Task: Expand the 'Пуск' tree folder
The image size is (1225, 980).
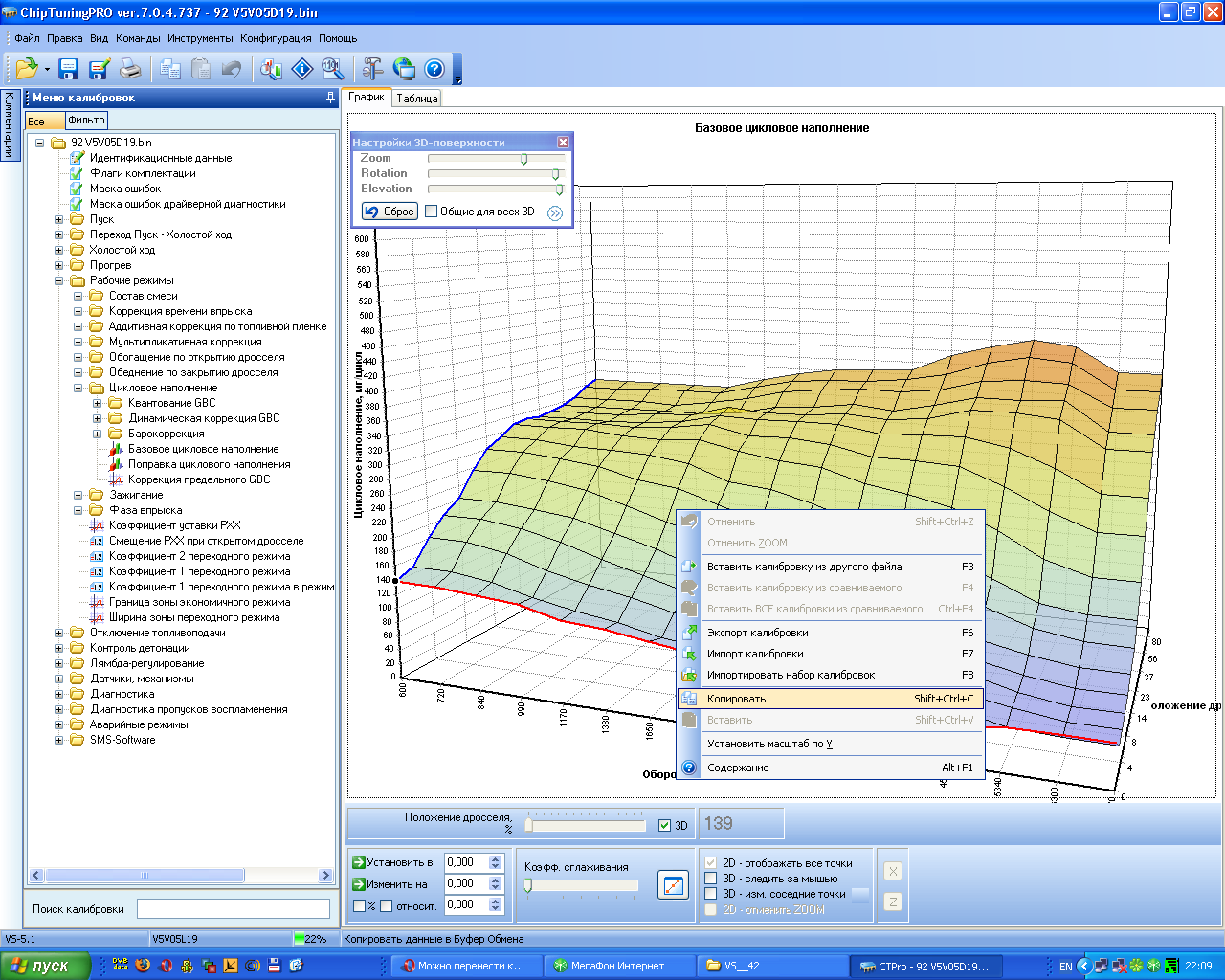Action: pyautogui.click(x=59, y=219)
